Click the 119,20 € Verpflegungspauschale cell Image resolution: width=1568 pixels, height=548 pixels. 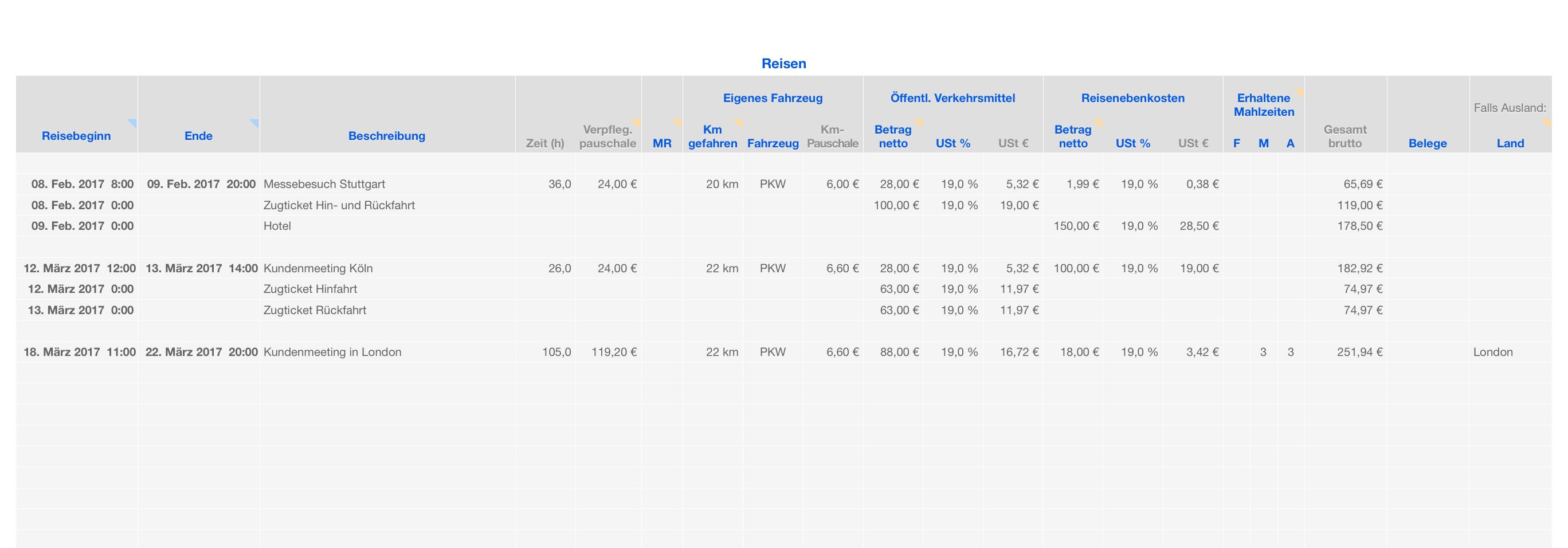click(614, 352)
